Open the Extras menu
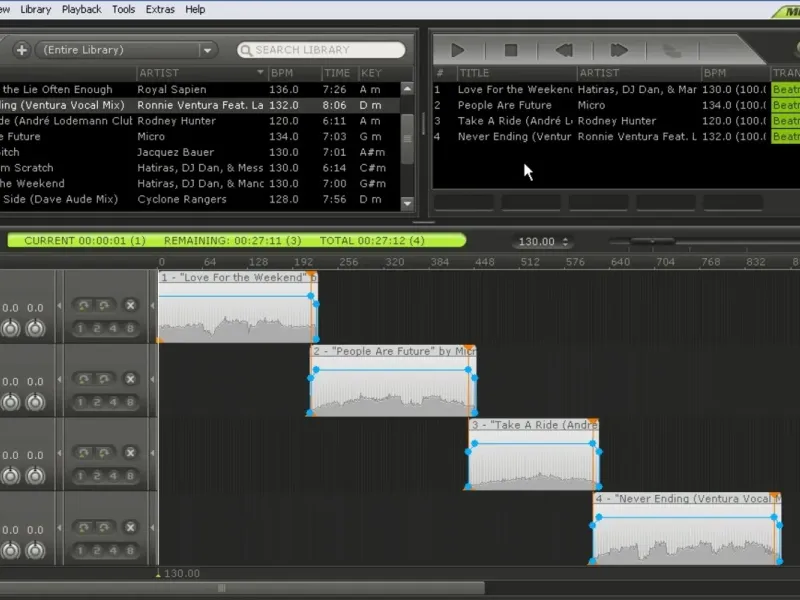Screen dimensions: 800x600 click(x=159, y=9)
